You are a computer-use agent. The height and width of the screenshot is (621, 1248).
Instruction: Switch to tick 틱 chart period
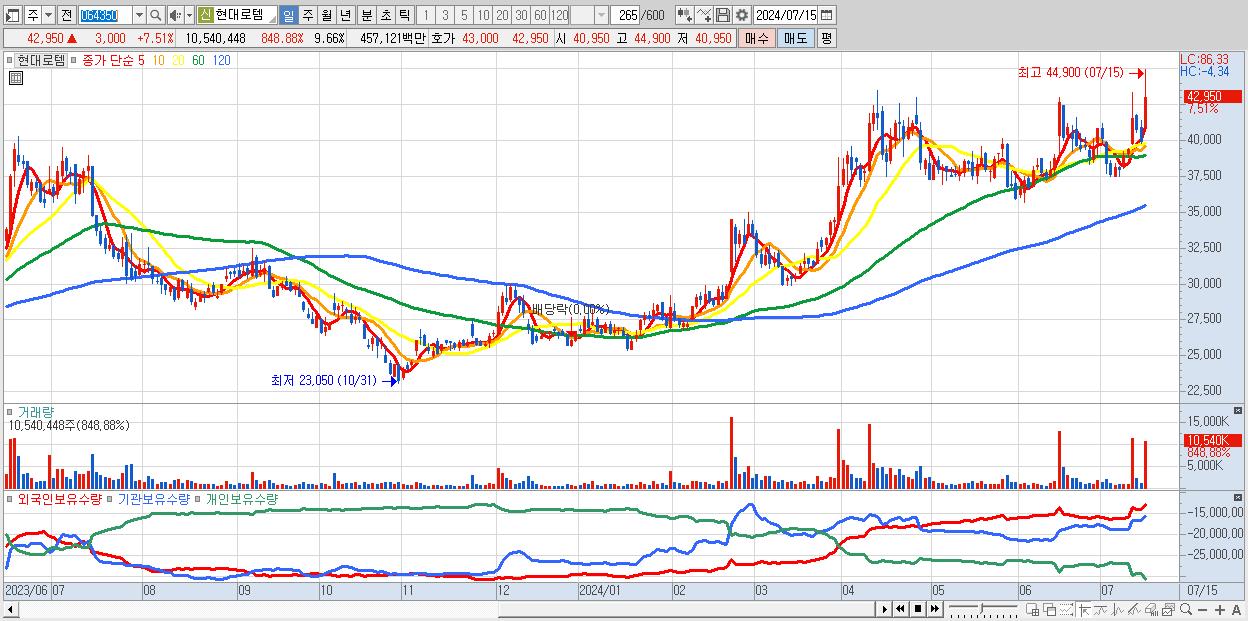pyautogui.click(x=404, y=15)
